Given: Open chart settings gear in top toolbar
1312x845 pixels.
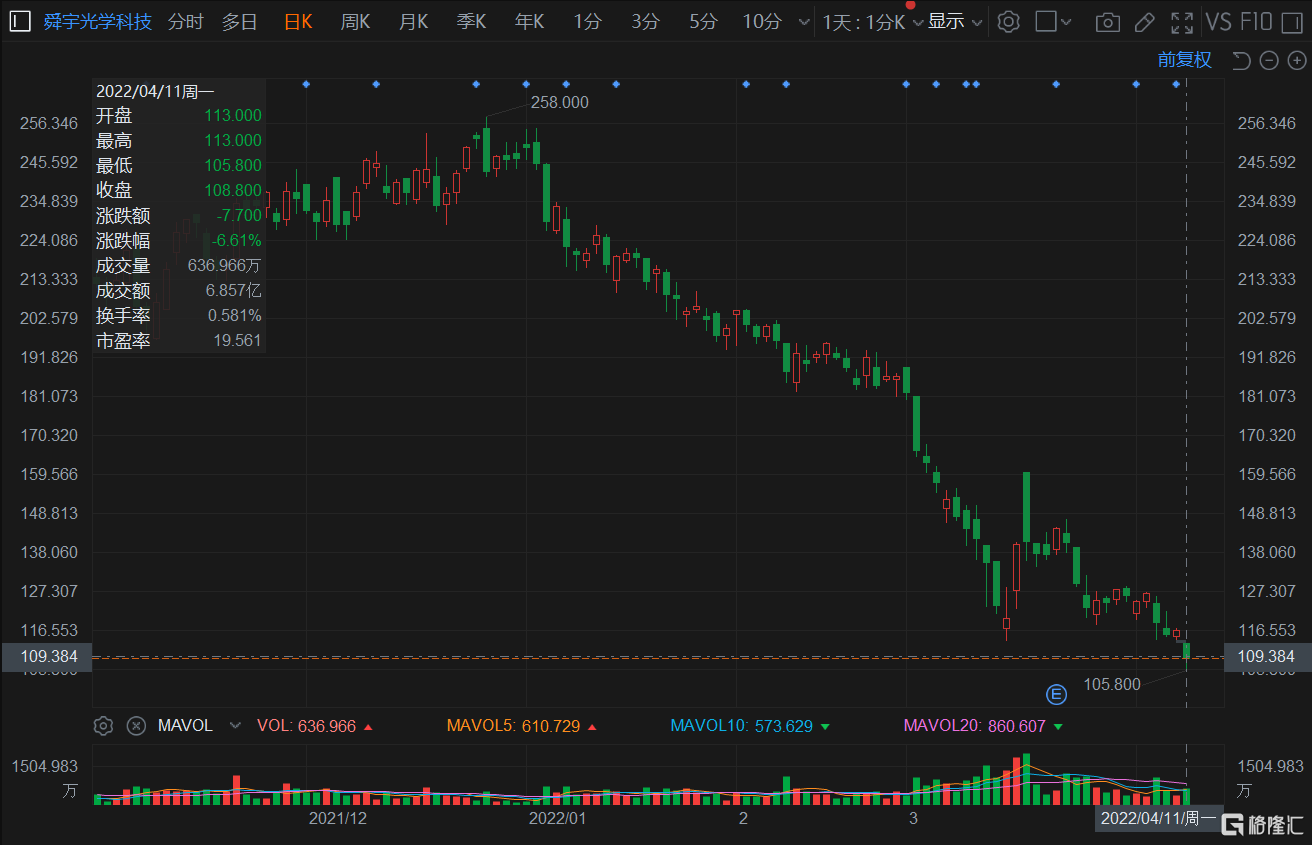Looking at the screenshot, I should [x=1009, y=21].
